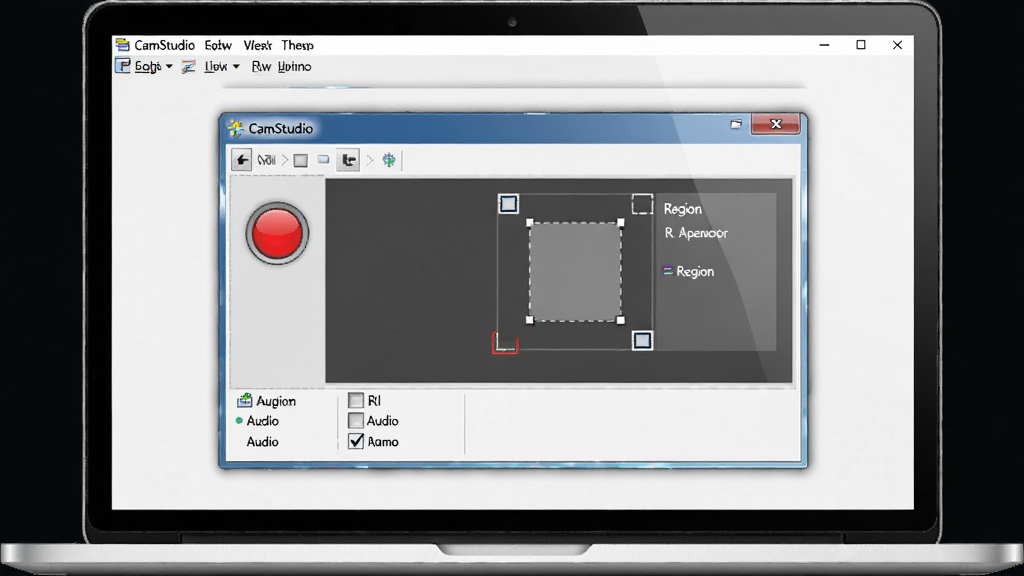Click the red Record button
Viewport: 1024px width, 576px height.
click(277, 233)
